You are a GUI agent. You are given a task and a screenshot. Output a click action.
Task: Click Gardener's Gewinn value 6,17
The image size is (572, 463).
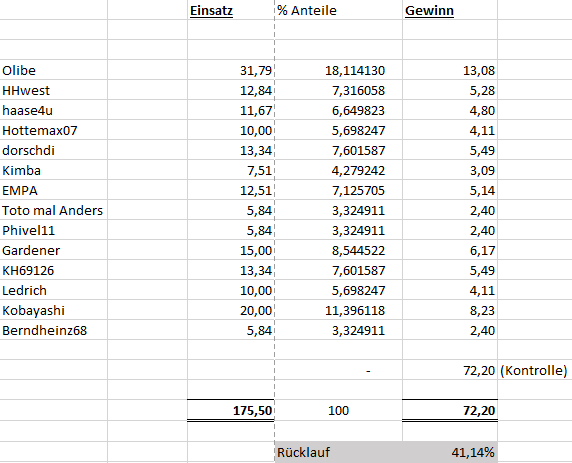(x=450, y=250)
